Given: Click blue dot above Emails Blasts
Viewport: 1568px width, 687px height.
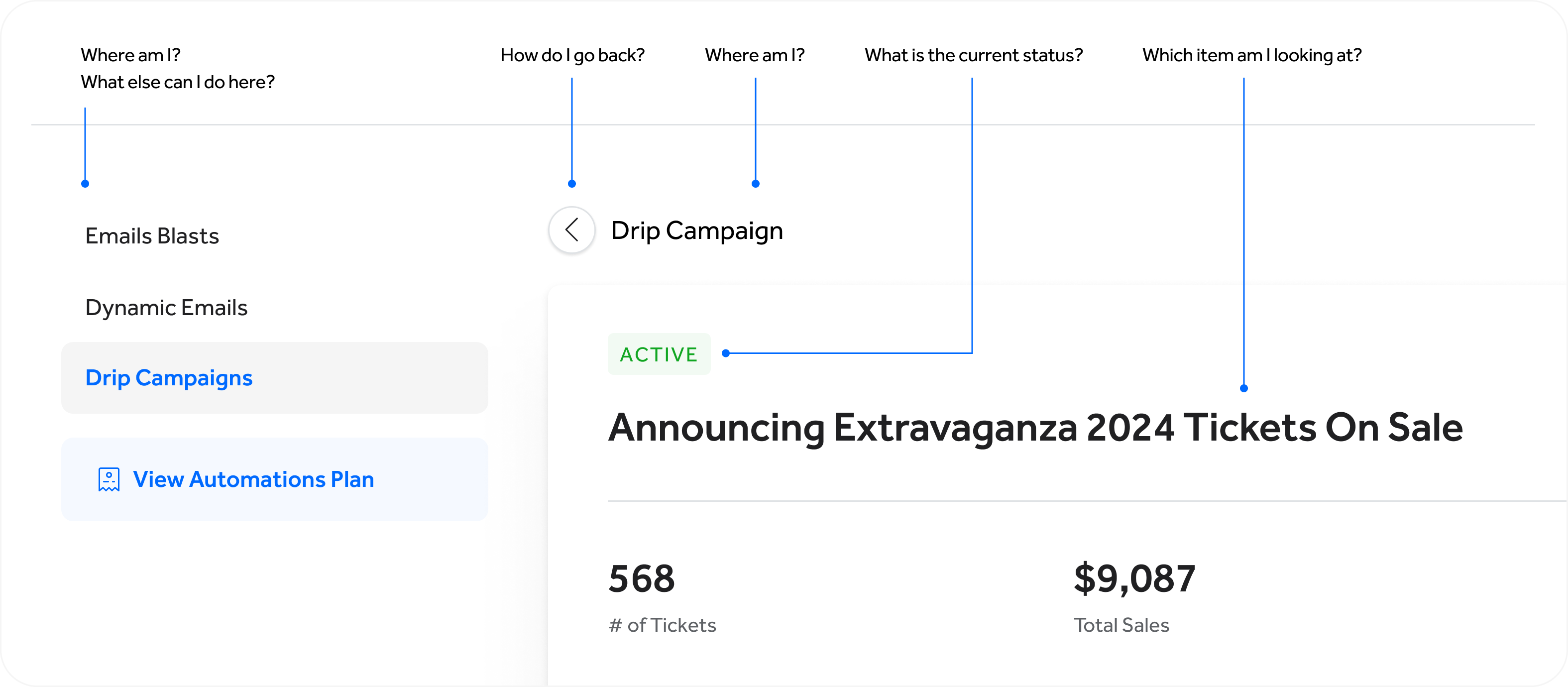Looking at the screenshot, I should point(85,184).
